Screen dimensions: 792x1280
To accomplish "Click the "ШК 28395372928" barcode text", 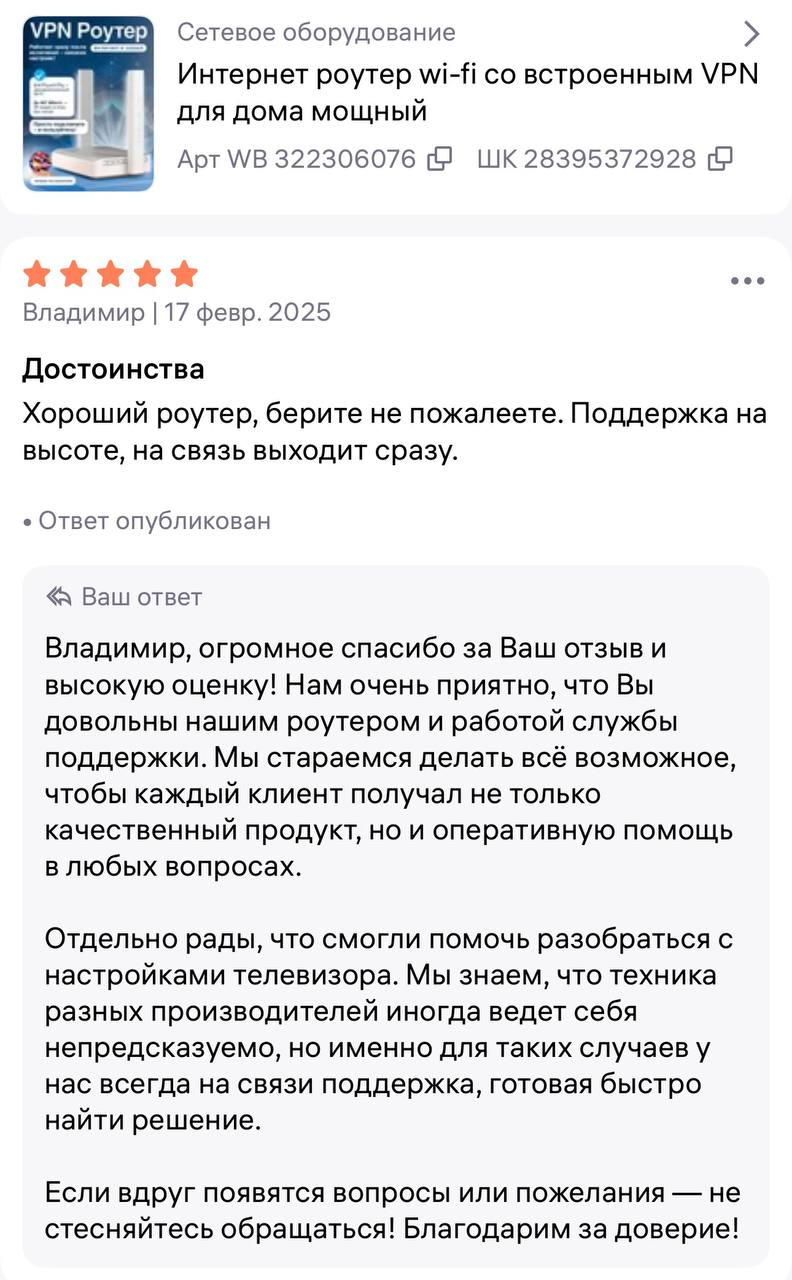I will 586,159.
